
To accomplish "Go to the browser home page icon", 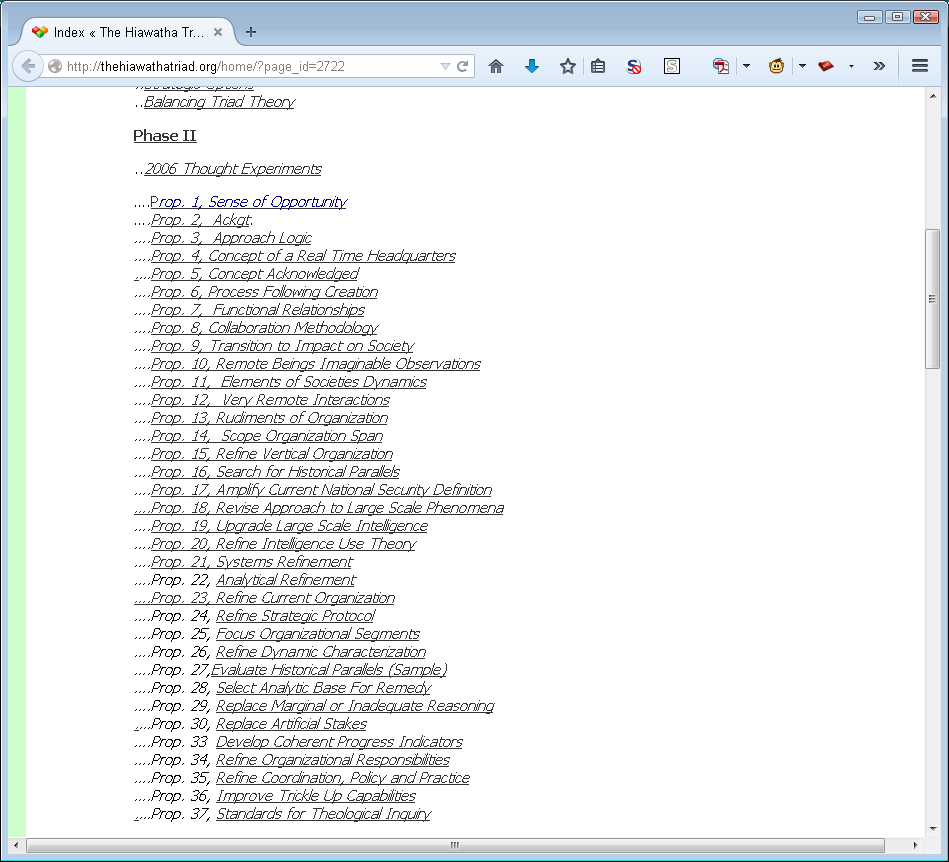I will tap(496, 66).
